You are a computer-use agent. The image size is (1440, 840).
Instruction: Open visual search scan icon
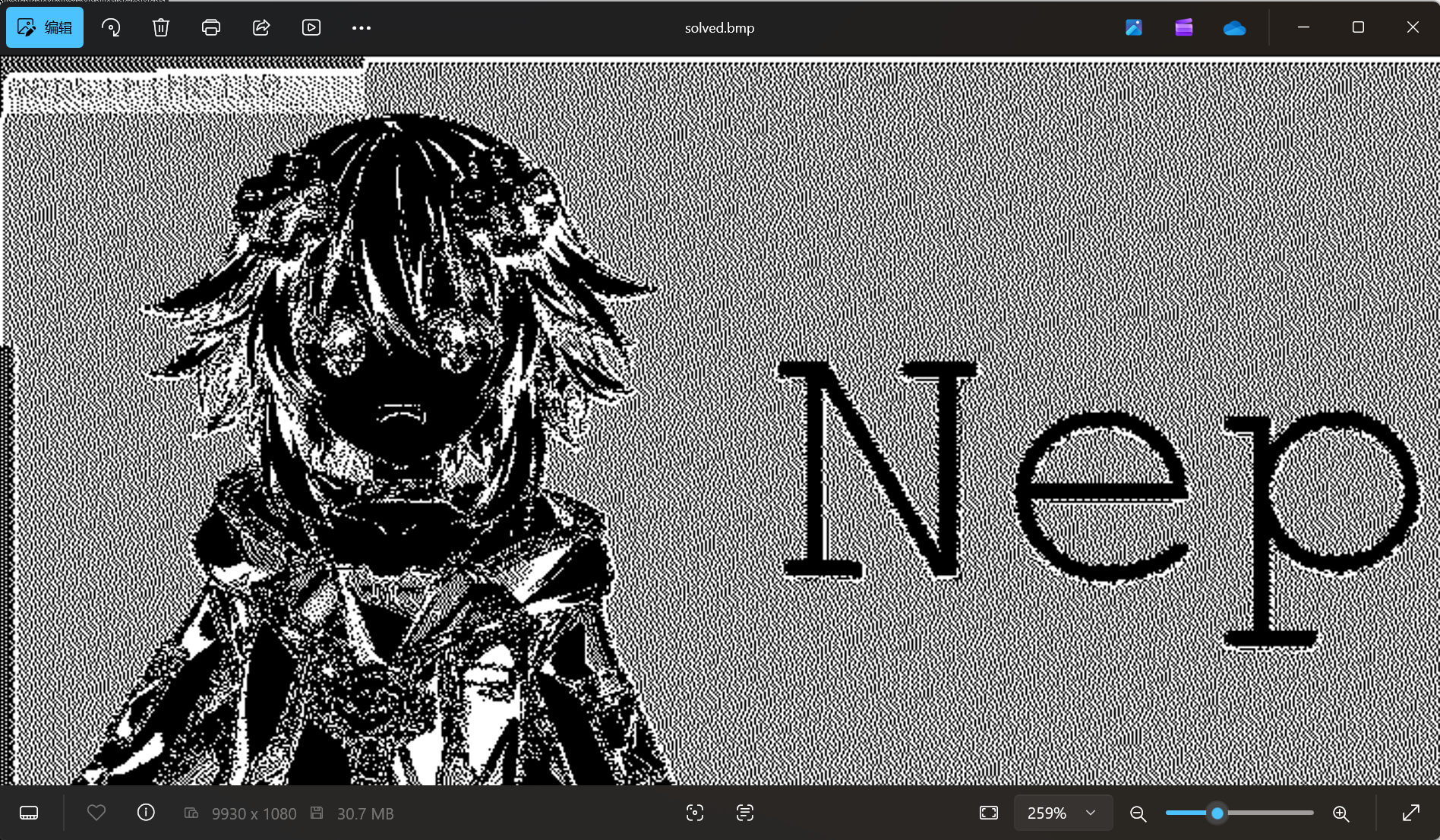coord(695,813)
